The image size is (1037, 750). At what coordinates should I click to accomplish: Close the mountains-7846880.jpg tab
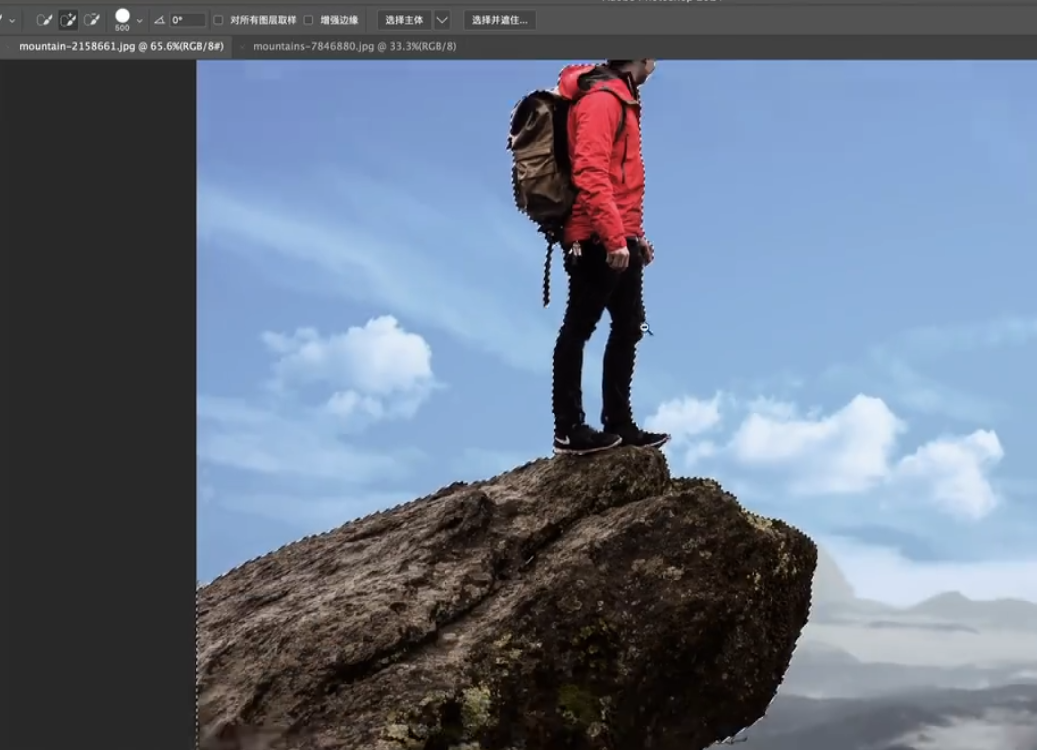[x=243, y=47]
